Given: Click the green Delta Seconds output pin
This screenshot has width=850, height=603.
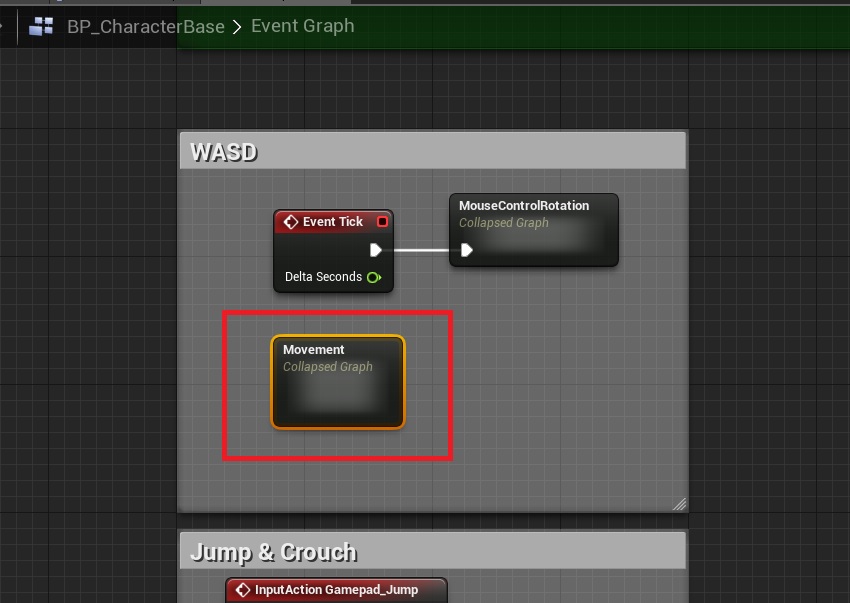Looking at the screenshot, I should coord(374,277).
